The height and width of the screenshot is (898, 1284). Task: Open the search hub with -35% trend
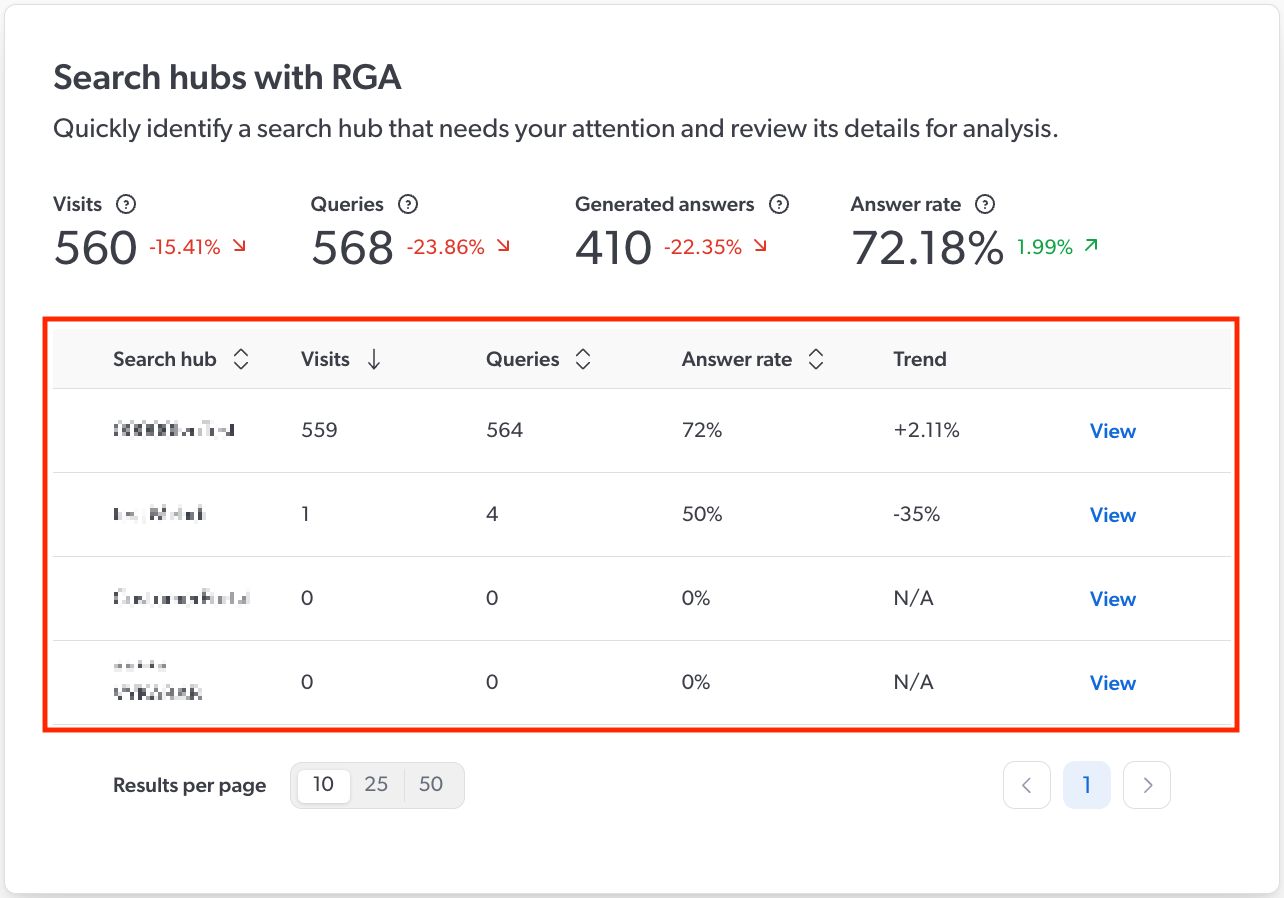(1112, 514)
